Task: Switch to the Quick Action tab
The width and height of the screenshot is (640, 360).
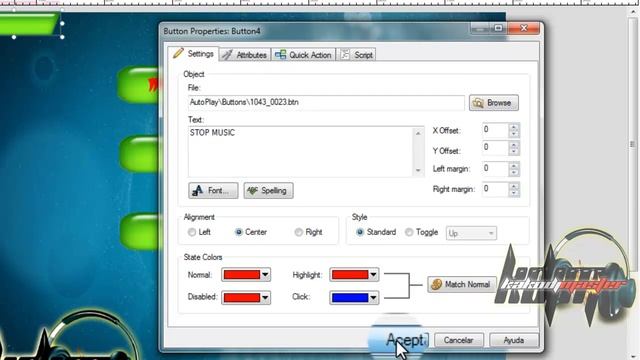Action: click(303, 55)
